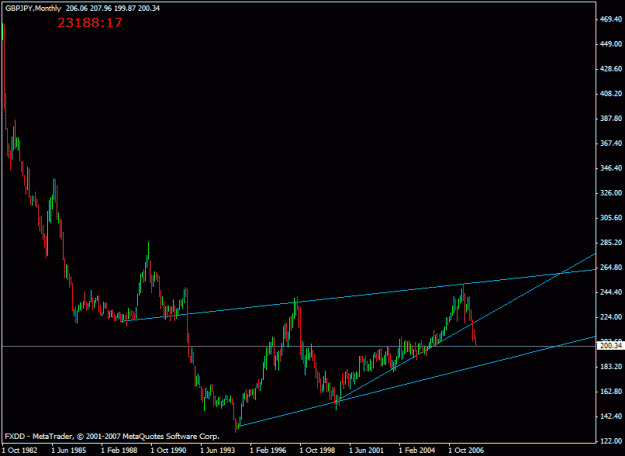Click the 326.00 price axis label

pos(613,193)
